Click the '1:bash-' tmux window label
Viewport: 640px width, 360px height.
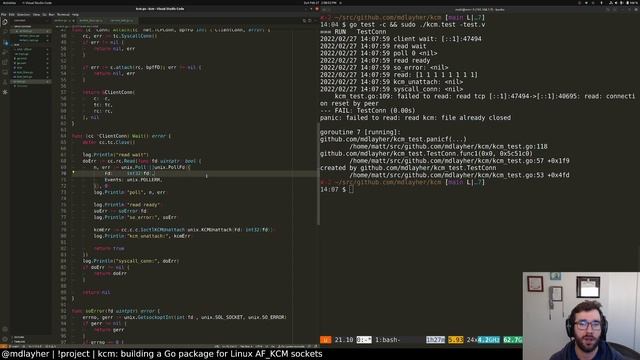pyautogui.click(x=387, y=340)
